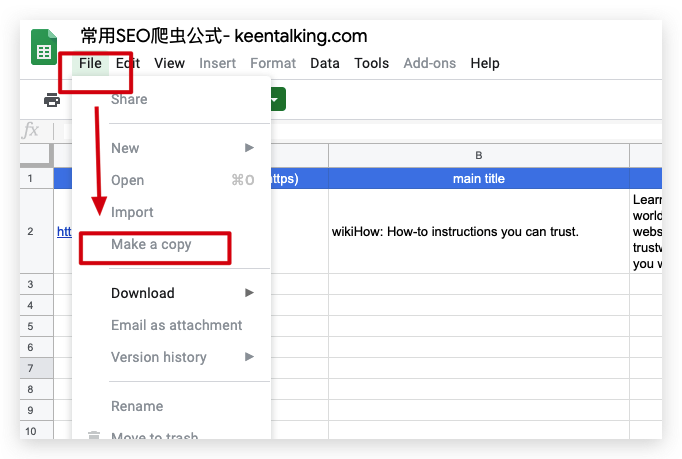Image resolution: width=682 pixels, height=459 pixels.
Task: Open the Data menu
Action: click(324, 63)
